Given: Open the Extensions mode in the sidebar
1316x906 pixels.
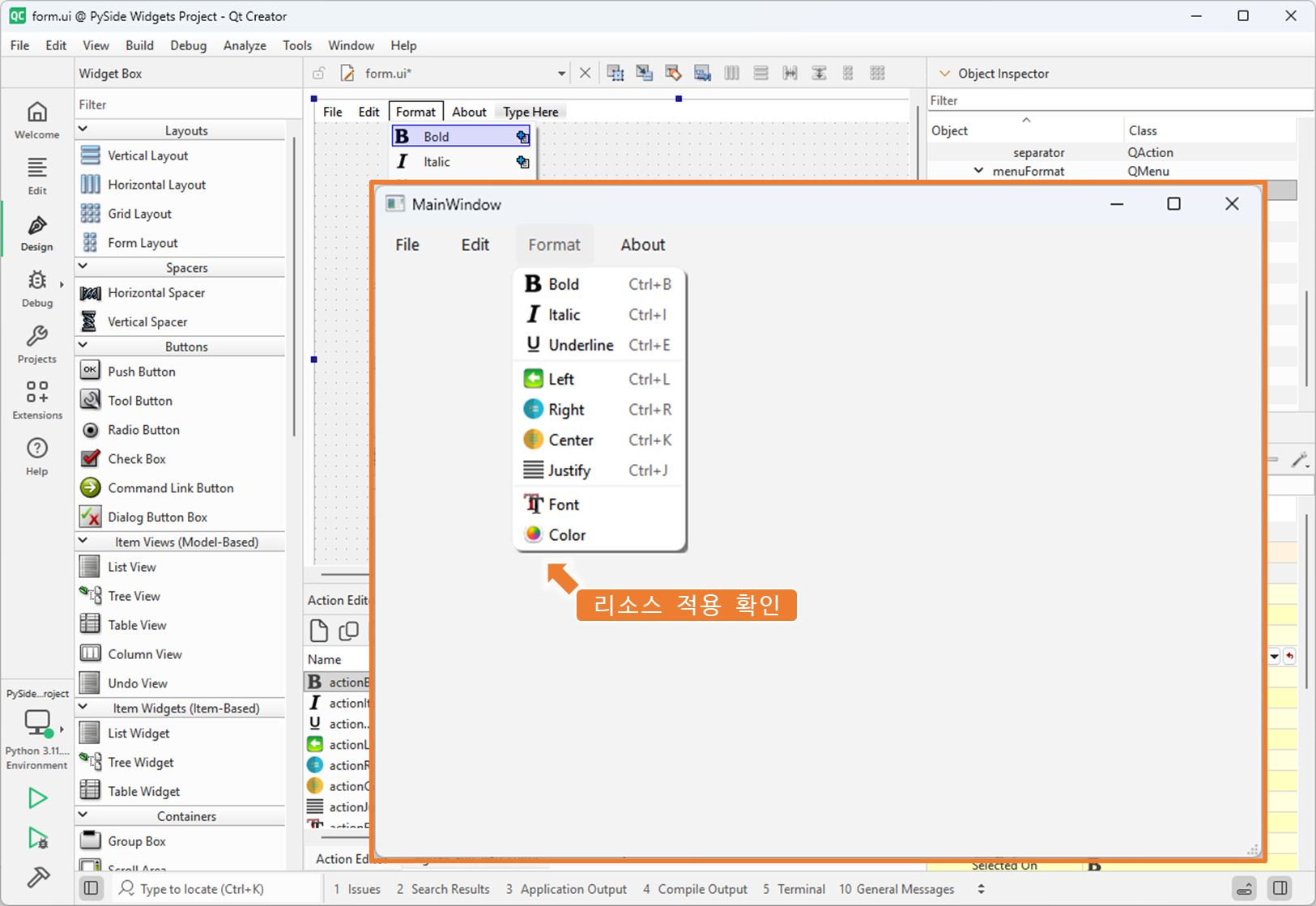Looking at the screenshot, I should (x=37, y=401).
